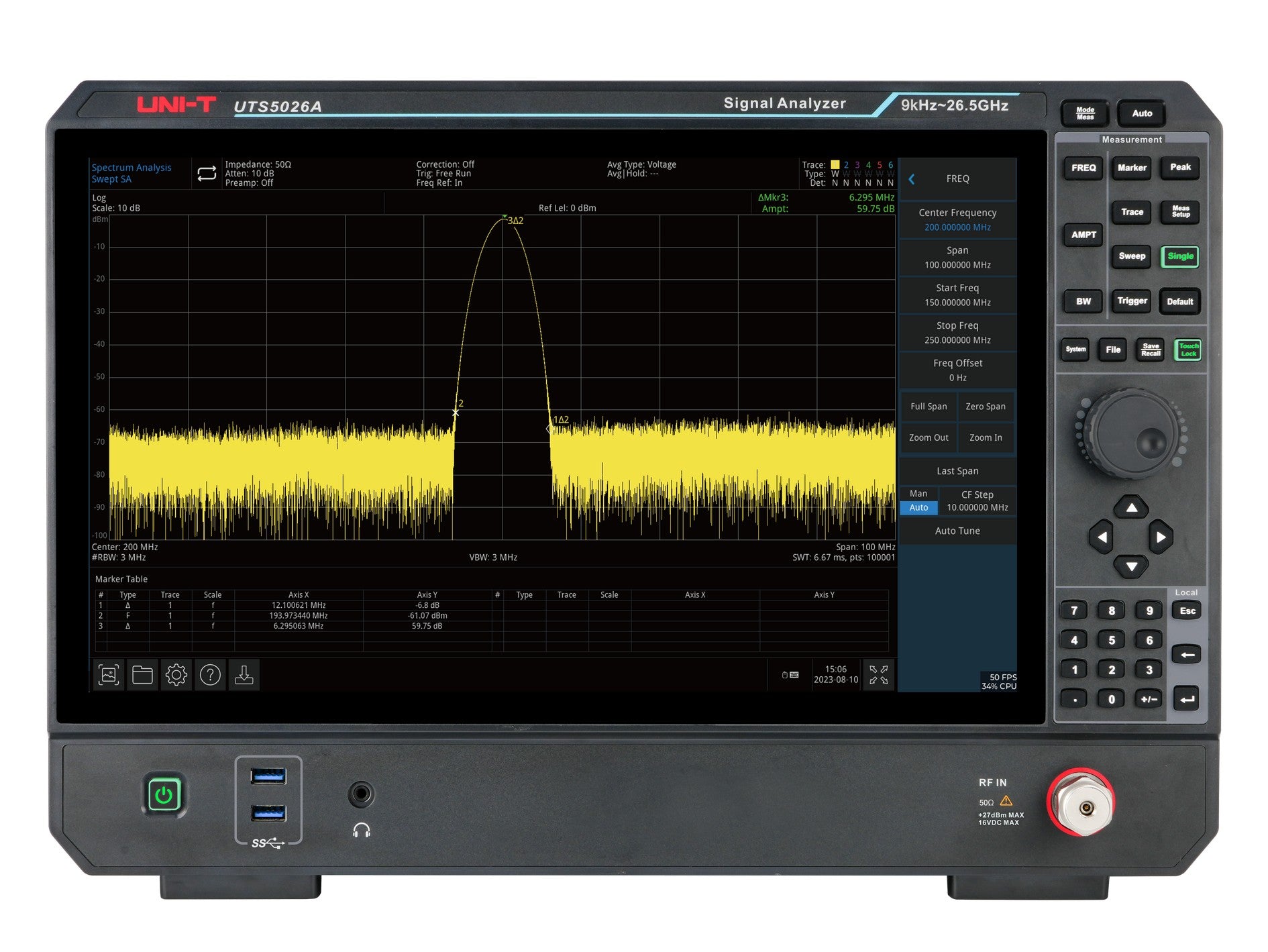Open settings via the gear icon
The image size is (1268, 952).
tap(176, 675)
